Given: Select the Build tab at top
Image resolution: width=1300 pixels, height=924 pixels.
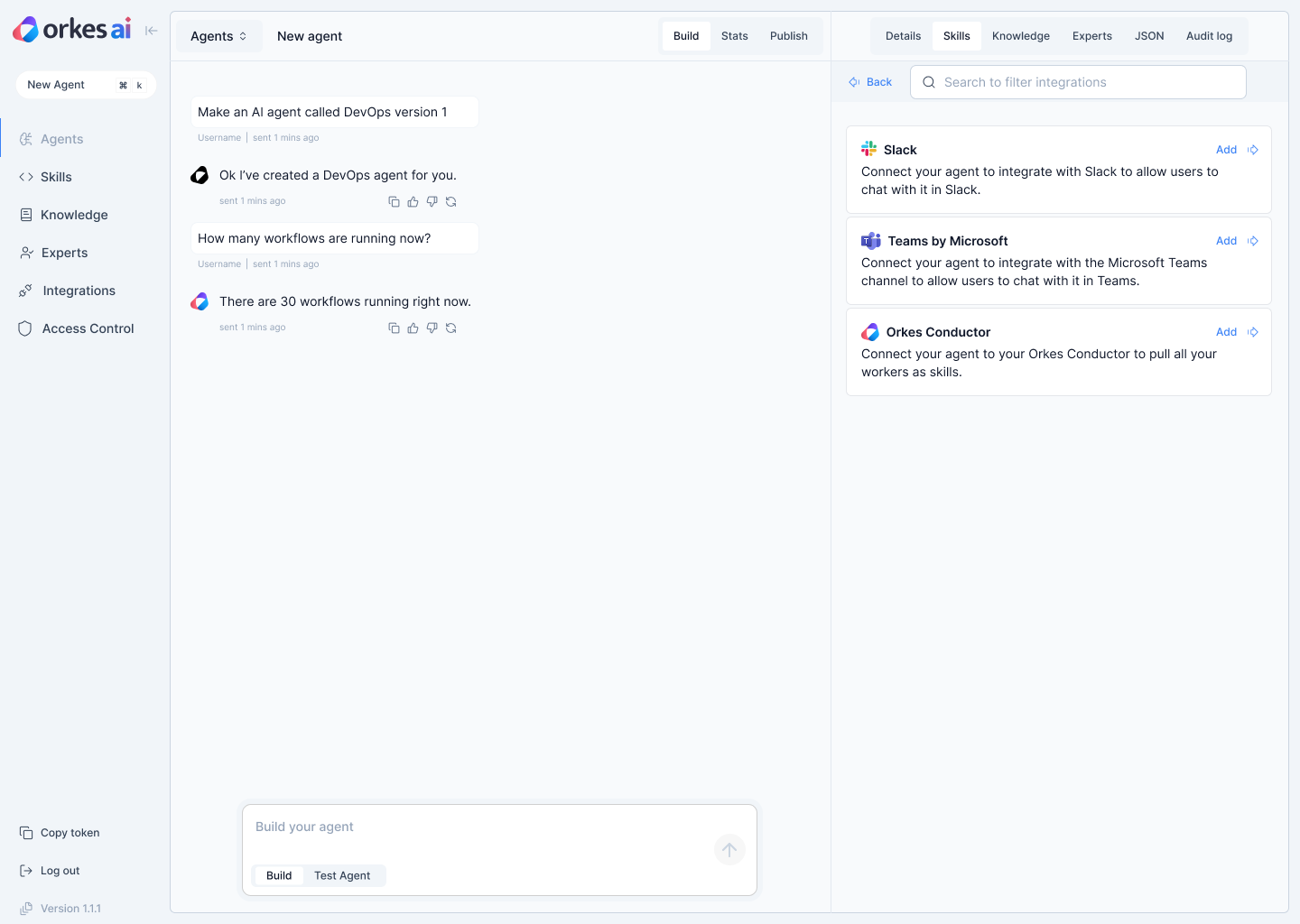Looking at the screenshot, I should point(686,36).
